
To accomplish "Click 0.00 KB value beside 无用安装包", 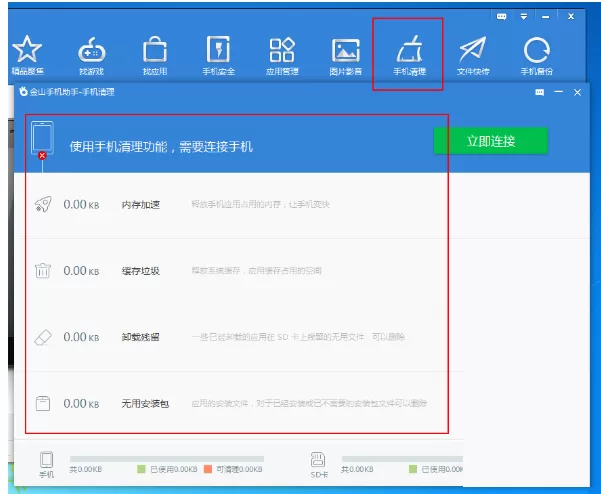I will [x=81, y=404].
